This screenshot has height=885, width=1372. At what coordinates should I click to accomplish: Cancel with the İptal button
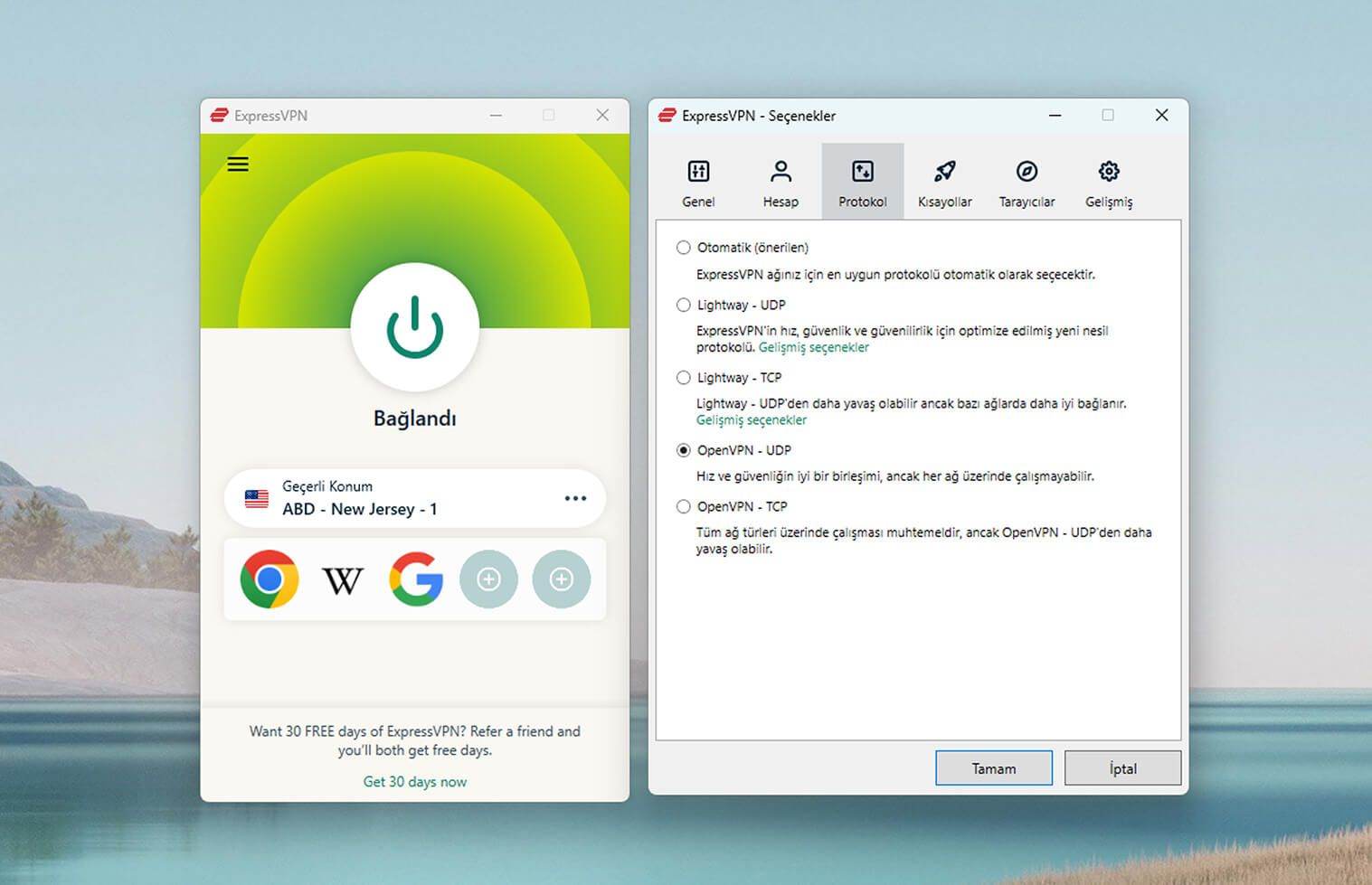click(1123, 768)
